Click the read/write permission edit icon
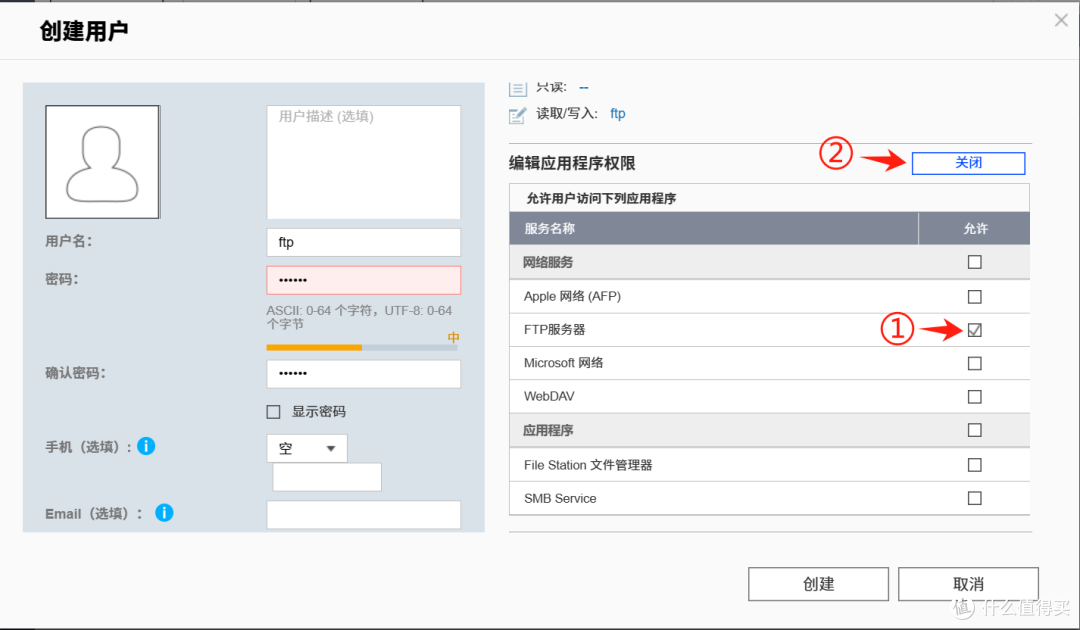The width and height of the screenshot is (1080, 630). (x=517, y=116)
